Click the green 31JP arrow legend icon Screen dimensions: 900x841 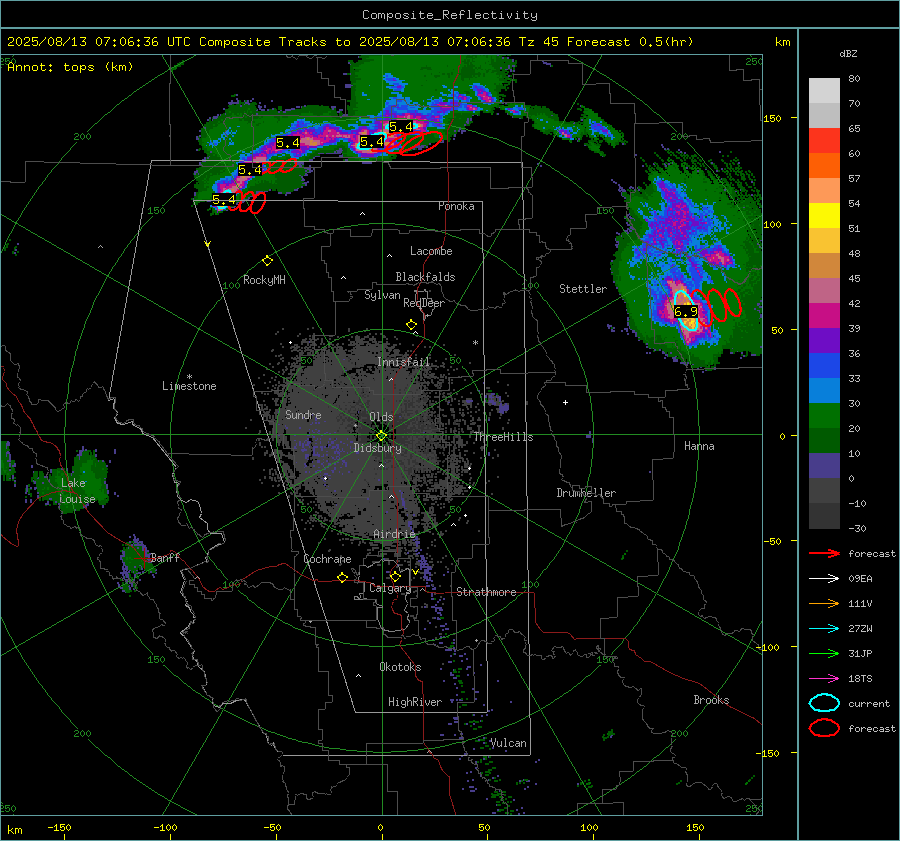pos(824,653)
